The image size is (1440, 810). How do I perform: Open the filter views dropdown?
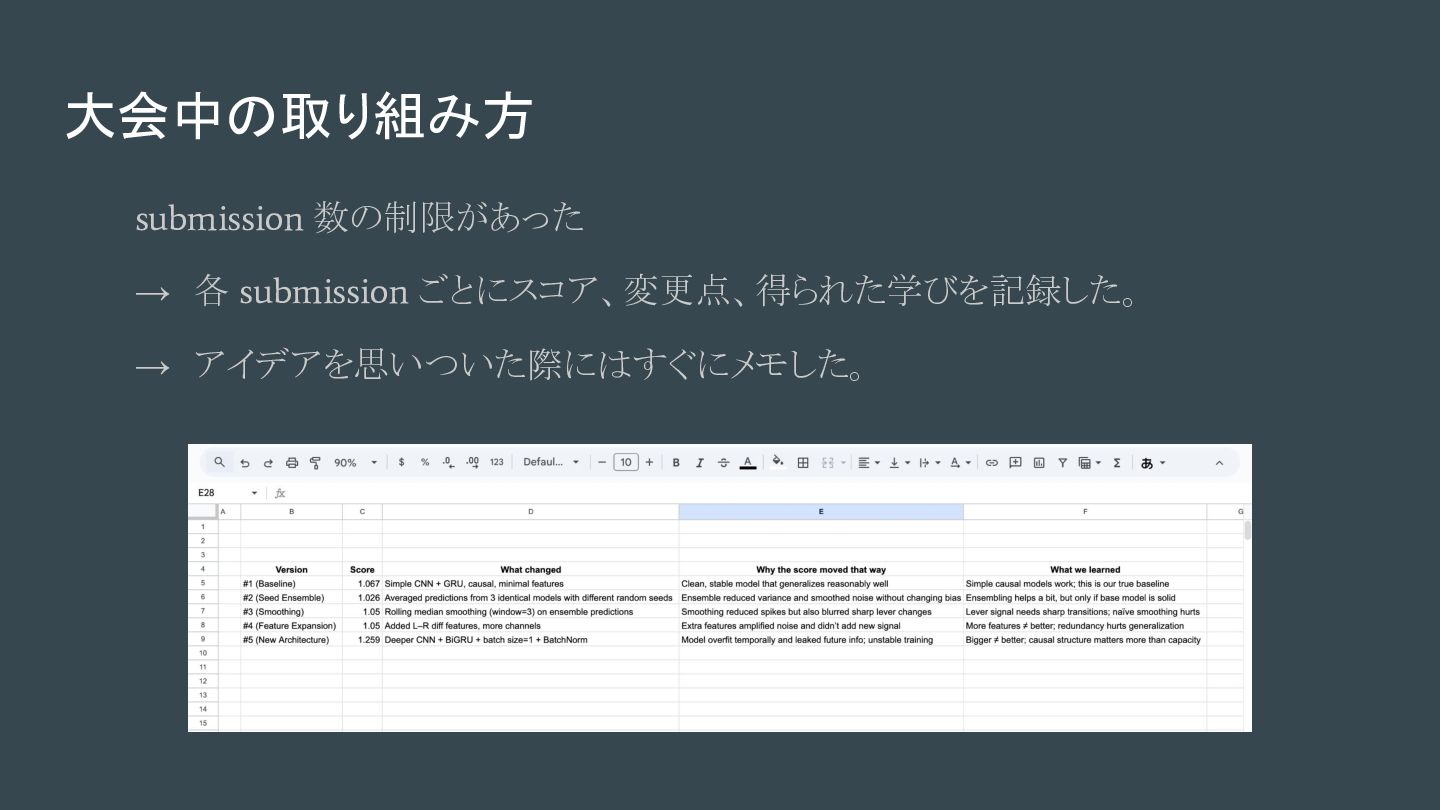click(1089, 462)
